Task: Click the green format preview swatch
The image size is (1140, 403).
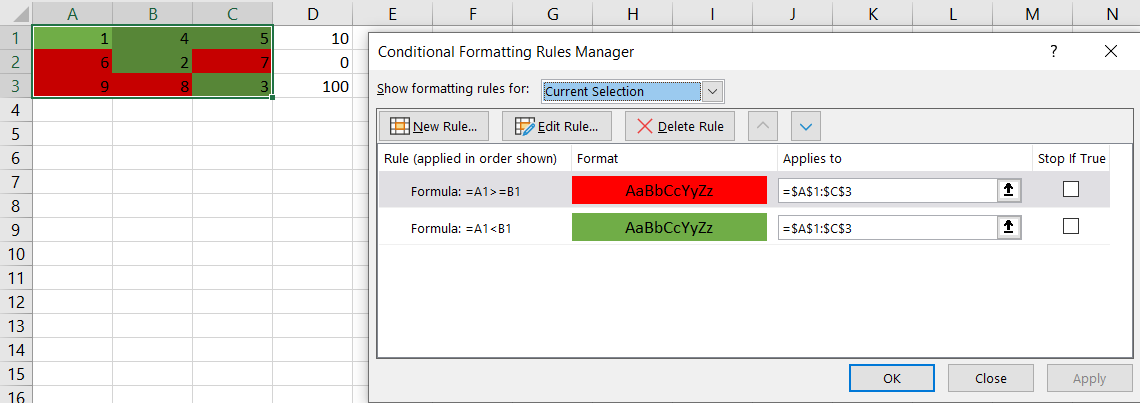Action: point(668,227)
